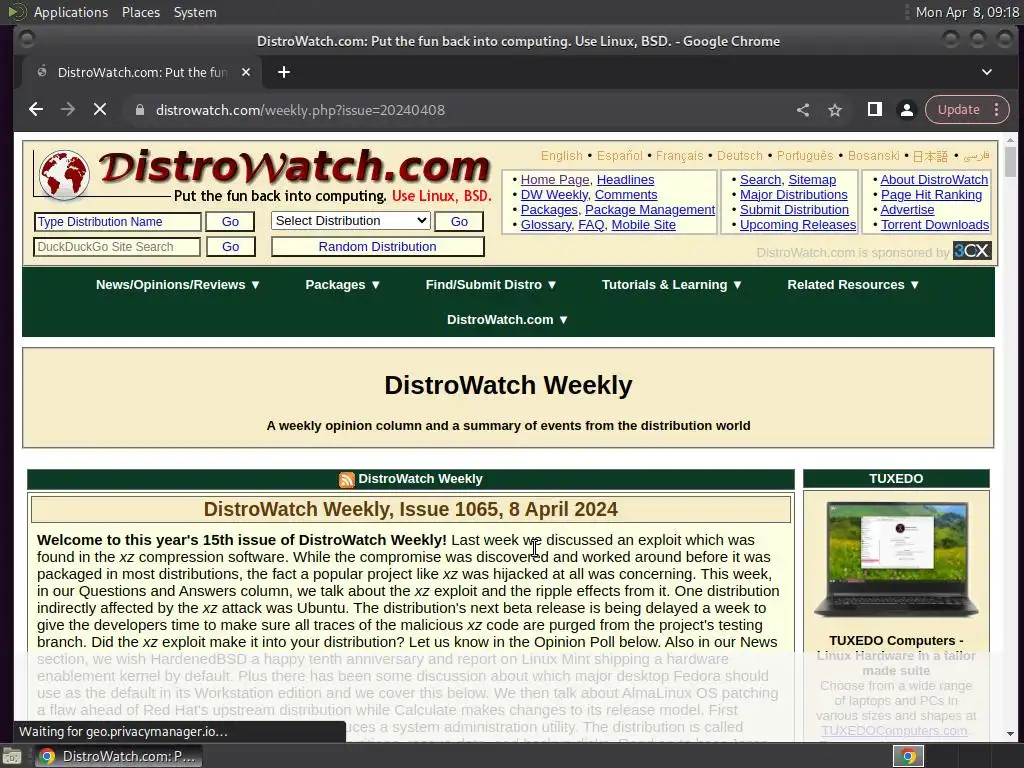Expand the DistroWatch.com menu

tap(507, 319)
